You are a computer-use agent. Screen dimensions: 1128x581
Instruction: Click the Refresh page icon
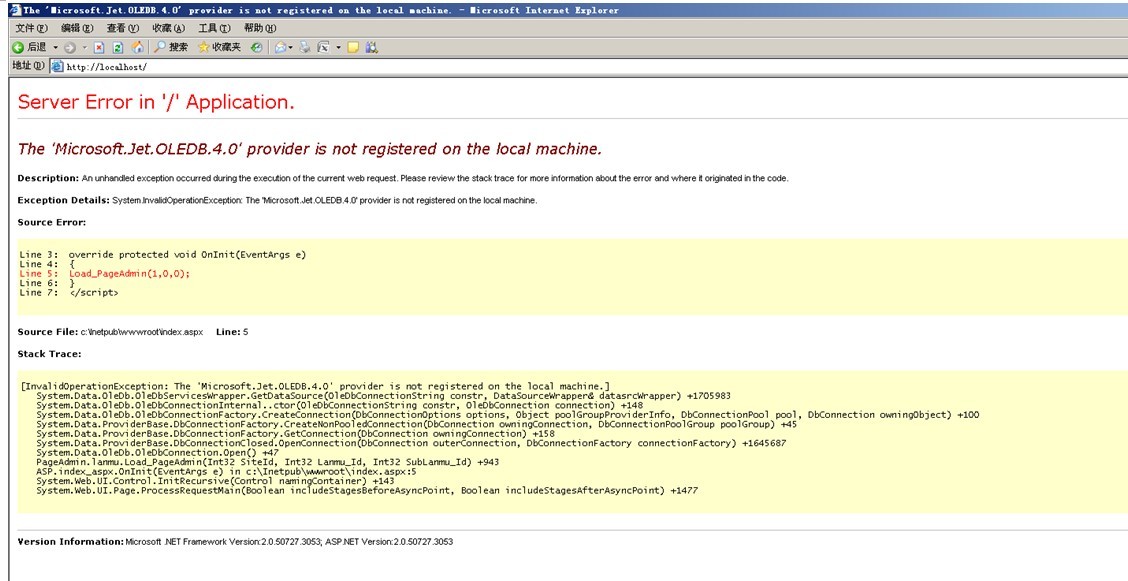click(118, 47)
